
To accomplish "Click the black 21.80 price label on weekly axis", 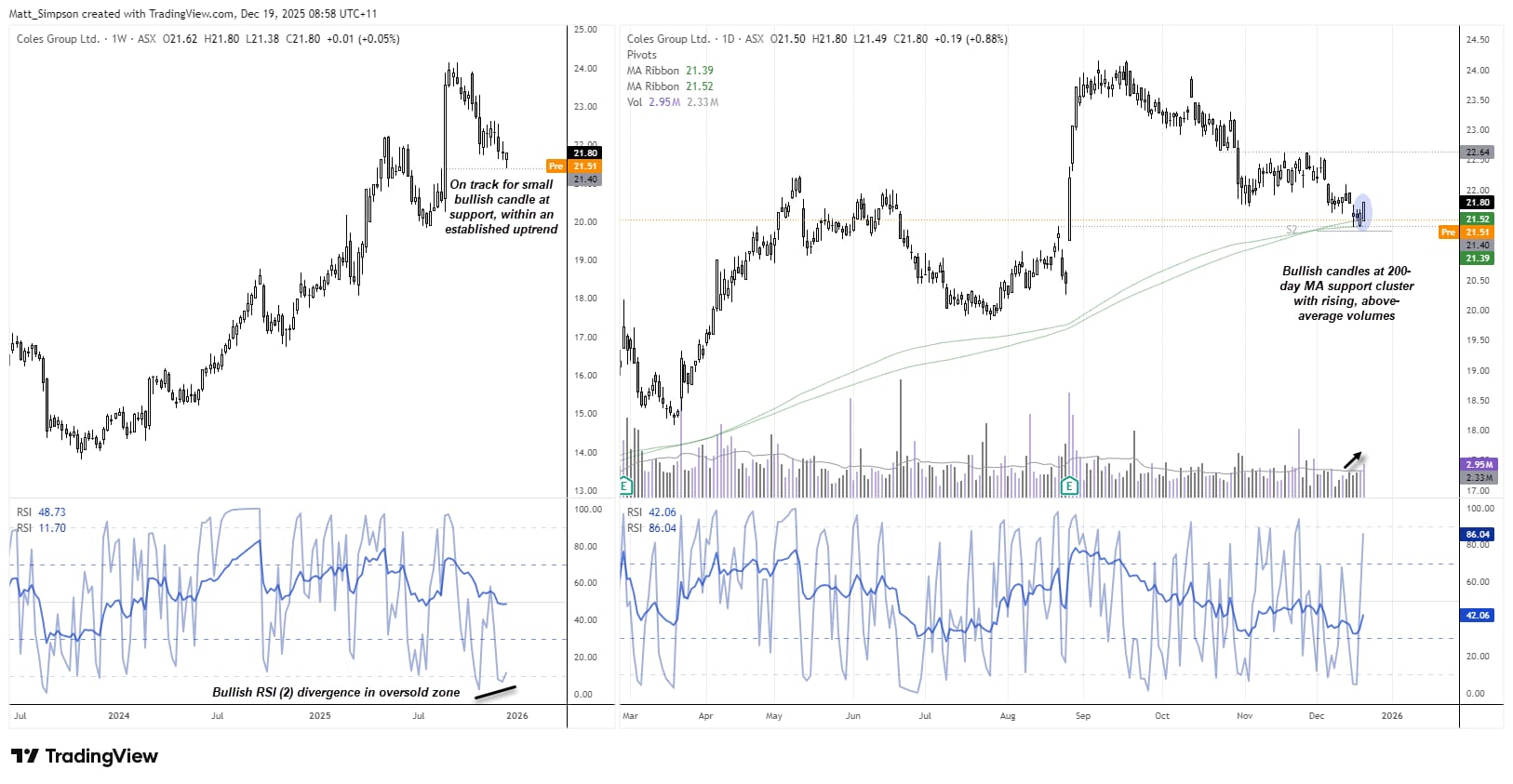I will (585, 153).
